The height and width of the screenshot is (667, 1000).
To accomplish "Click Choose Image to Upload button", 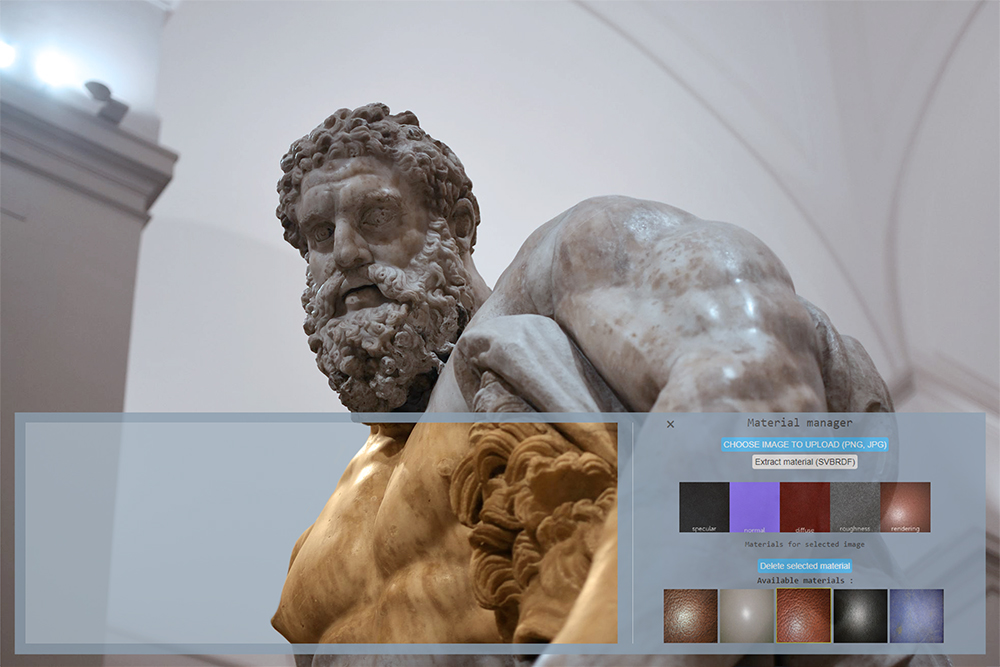I will click(x=804, y=444).
